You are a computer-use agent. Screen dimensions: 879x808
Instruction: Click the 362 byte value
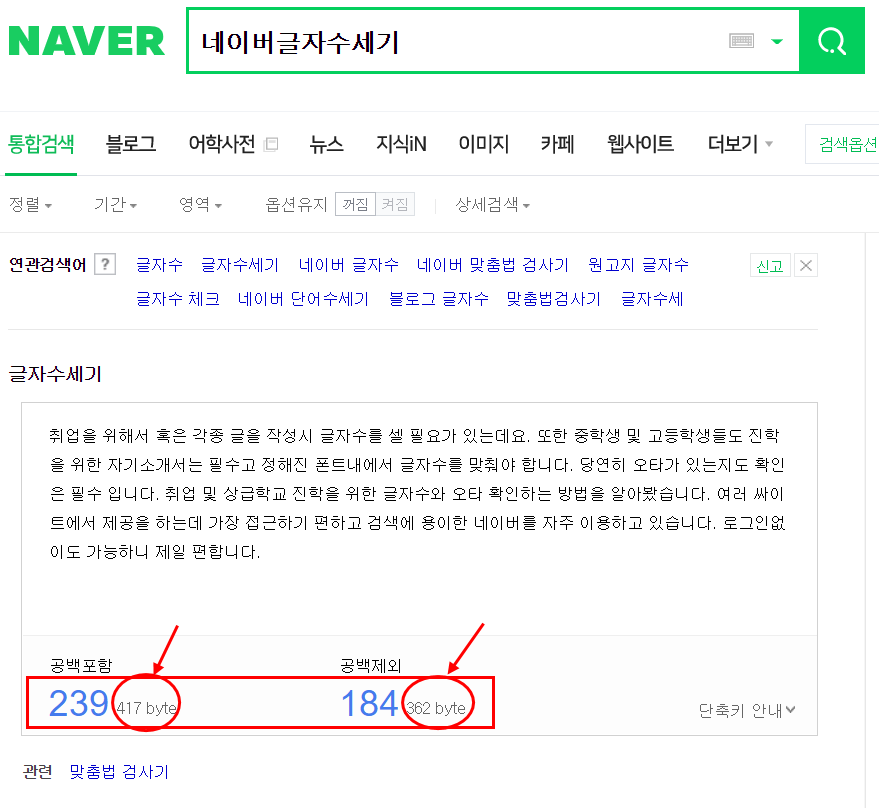(x=436, y=708)
